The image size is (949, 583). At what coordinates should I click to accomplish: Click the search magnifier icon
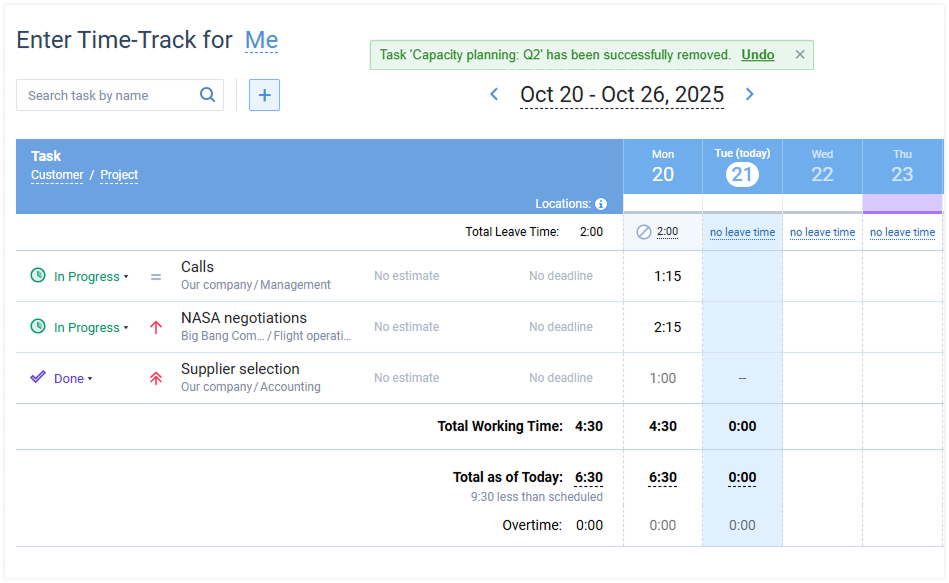[x=207, y=95]
